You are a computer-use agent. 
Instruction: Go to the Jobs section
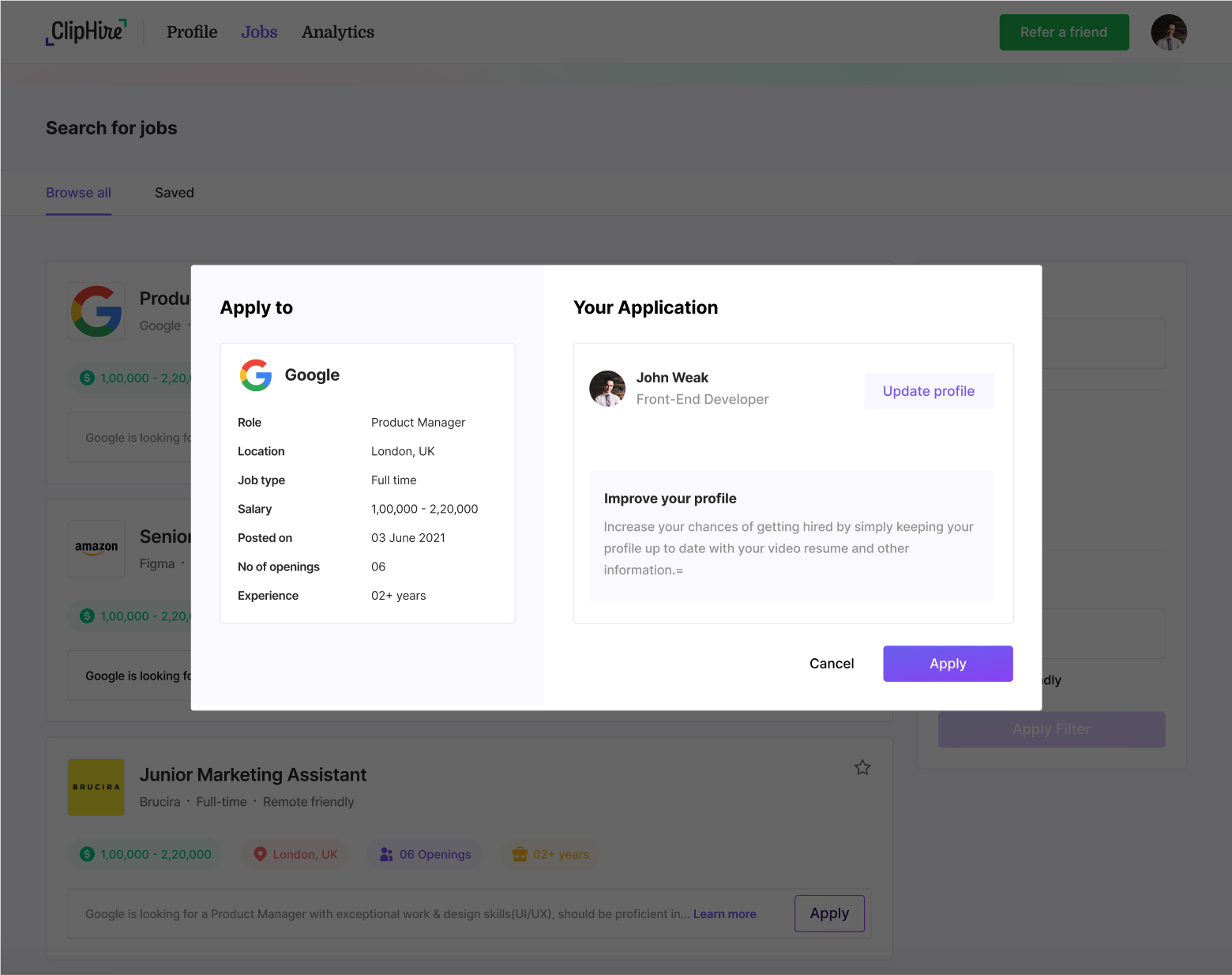(x=259, y=32)
